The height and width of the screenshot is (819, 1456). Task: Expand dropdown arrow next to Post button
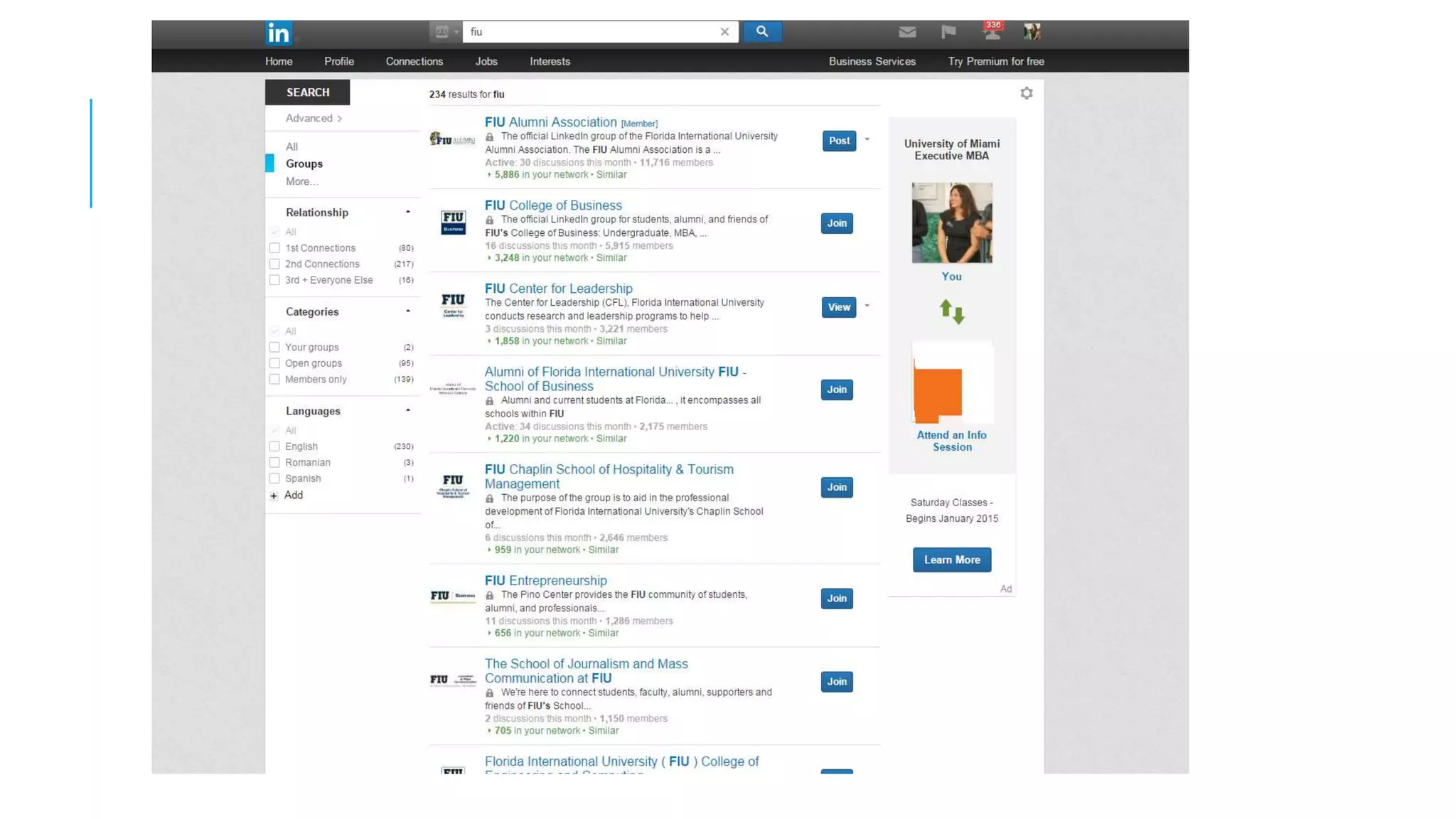point(867,139)
